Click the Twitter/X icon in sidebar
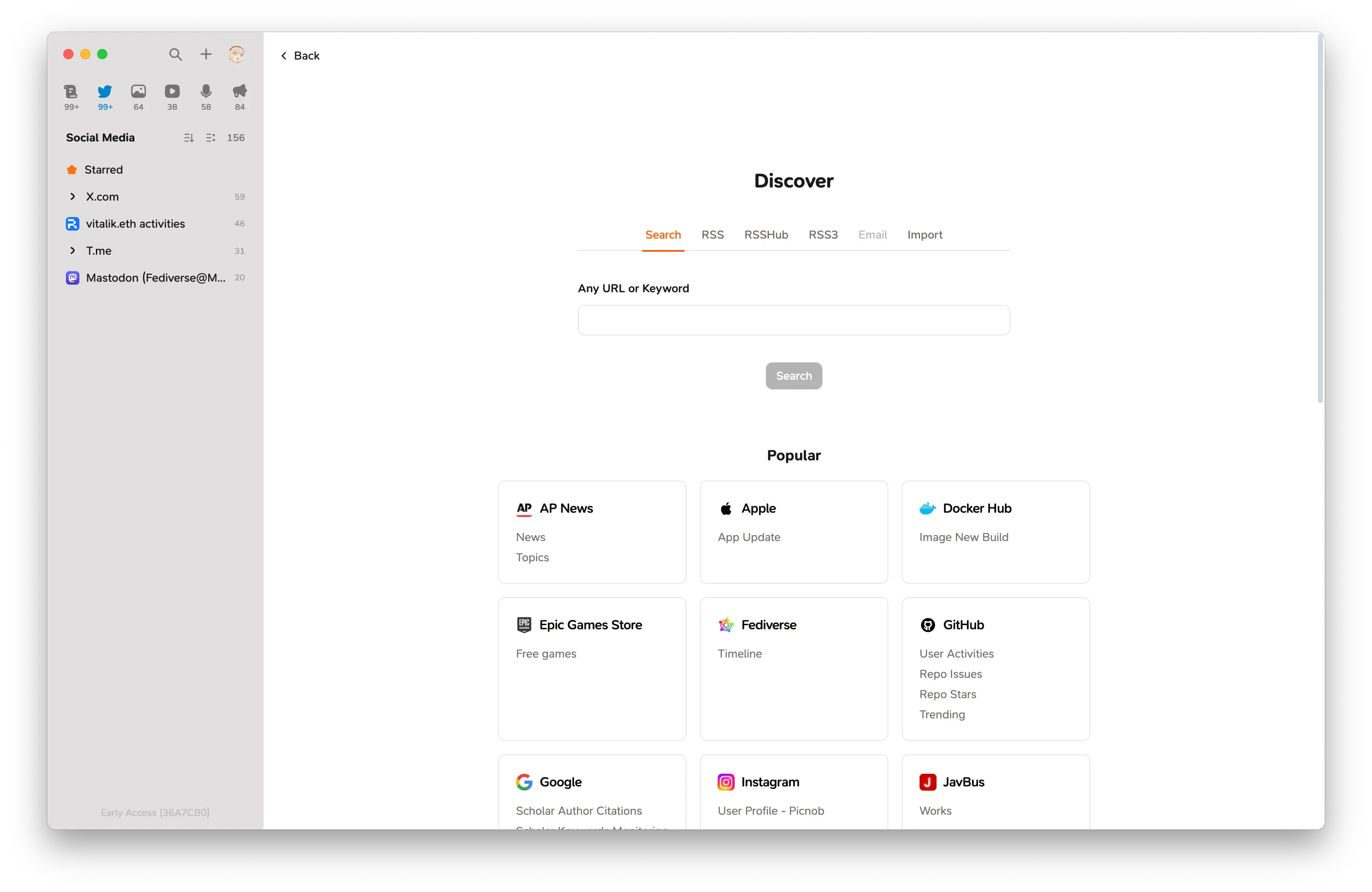Screen dimensions: 1372x892 [x=104, y=91]
